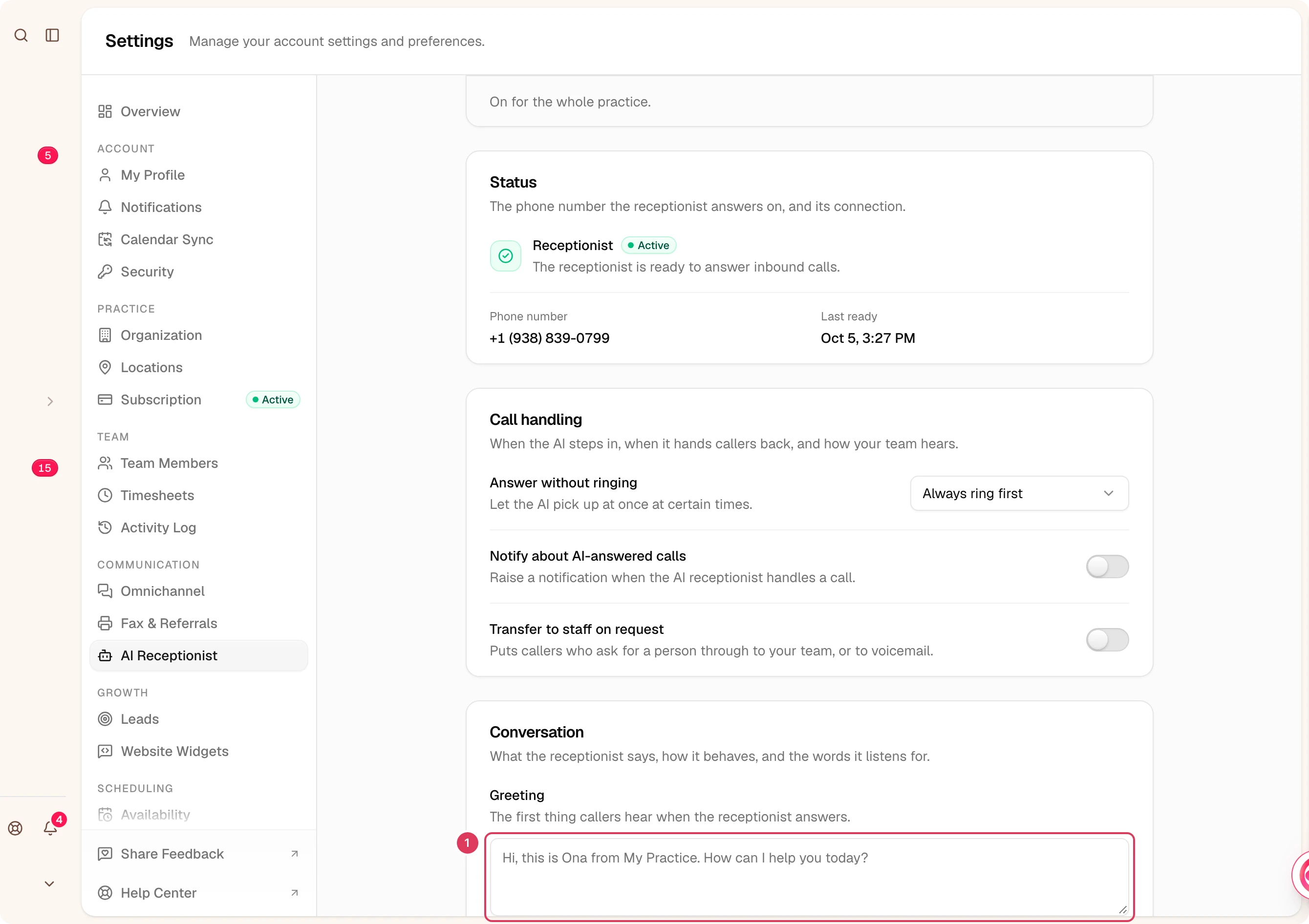Open Help Center link

click(198, 893)
